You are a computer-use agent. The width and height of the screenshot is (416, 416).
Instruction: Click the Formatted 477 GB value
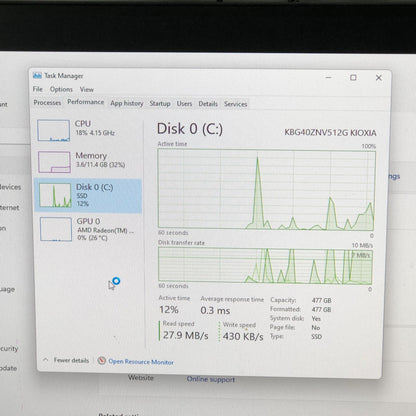(321, 309)
